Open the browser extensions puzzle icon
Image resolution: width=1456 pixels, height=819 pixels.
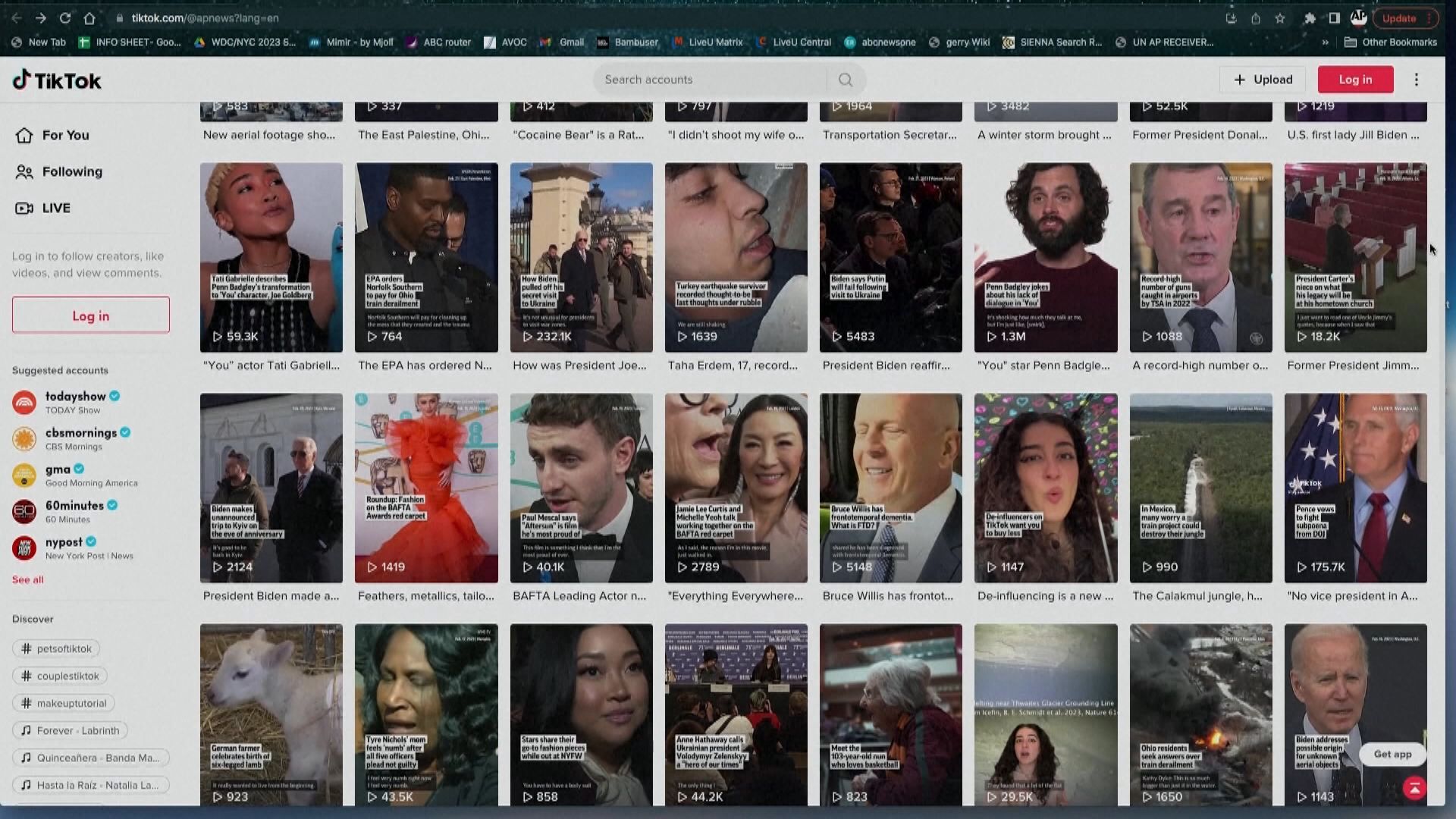tap(1310, 18)
